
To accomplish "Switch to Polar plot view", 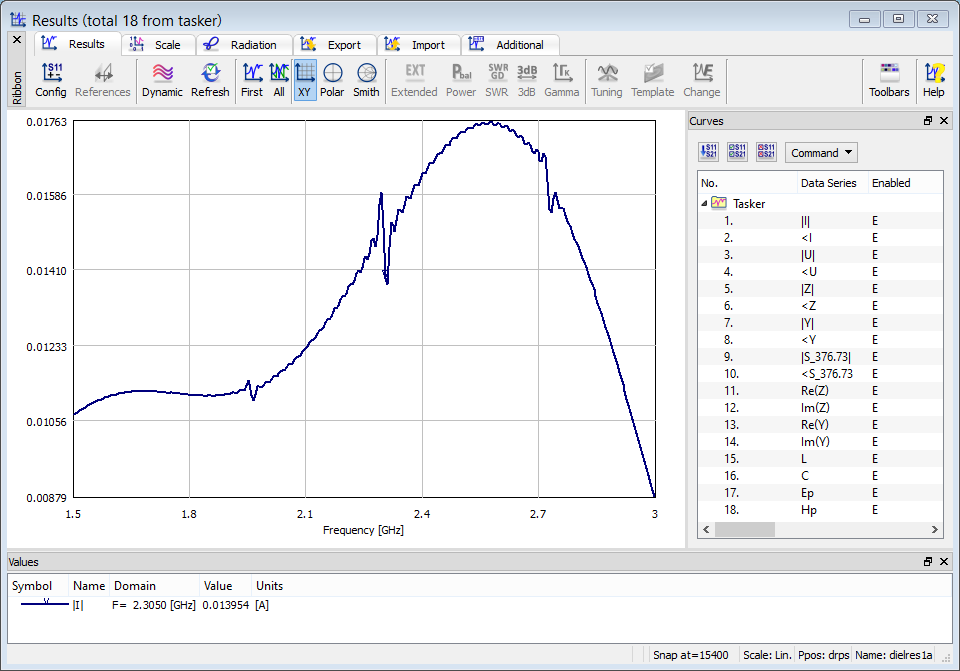I will pyautogui.click(x=332, y=80).
